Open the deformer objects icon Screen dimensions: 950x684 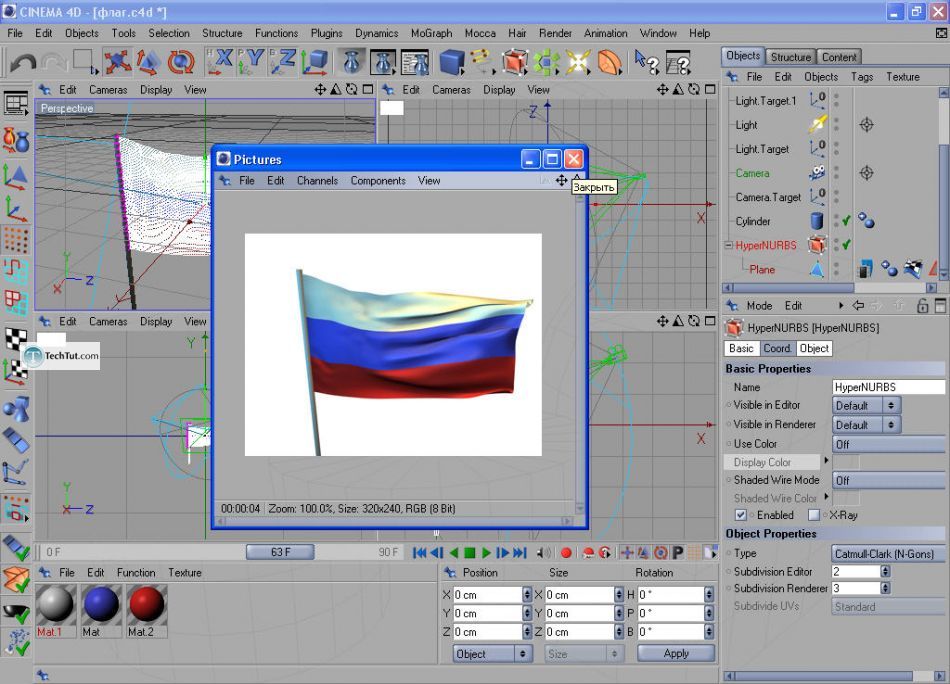pyautogui.click(x=610, y=62)
